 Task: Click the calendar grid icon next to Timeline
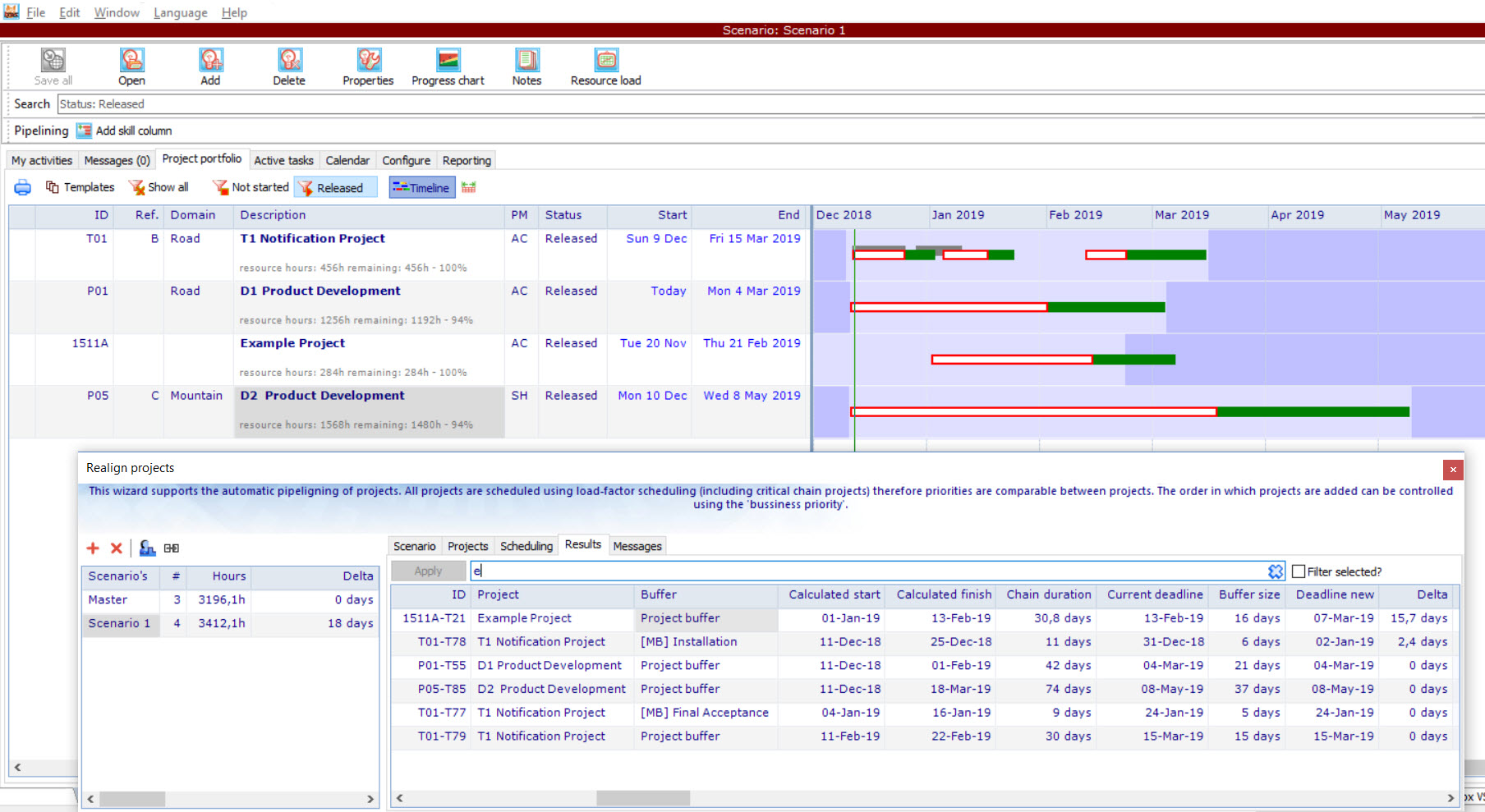pos(469,187)
